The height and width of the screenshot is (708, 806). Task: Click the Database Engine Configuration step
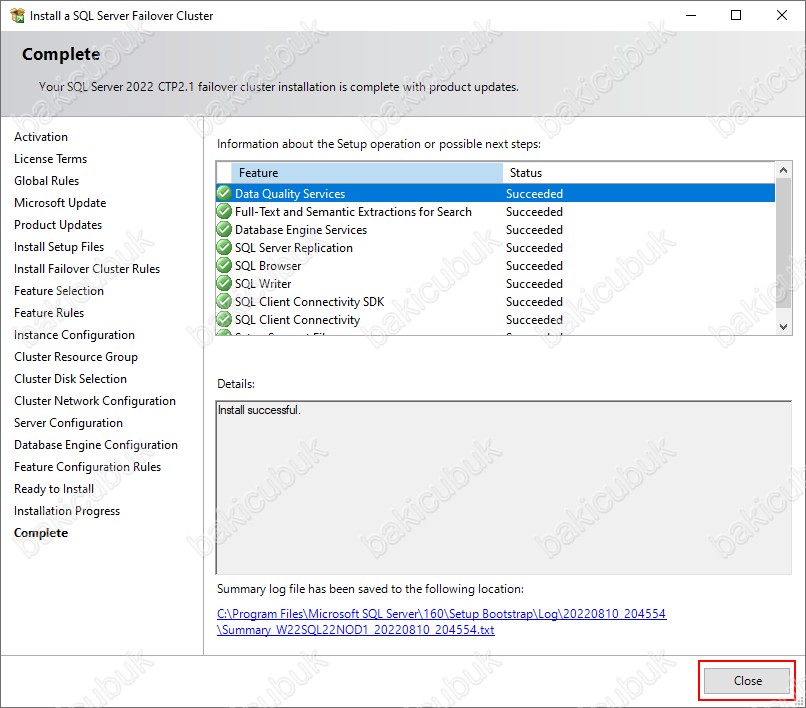(x=96, y=445)
